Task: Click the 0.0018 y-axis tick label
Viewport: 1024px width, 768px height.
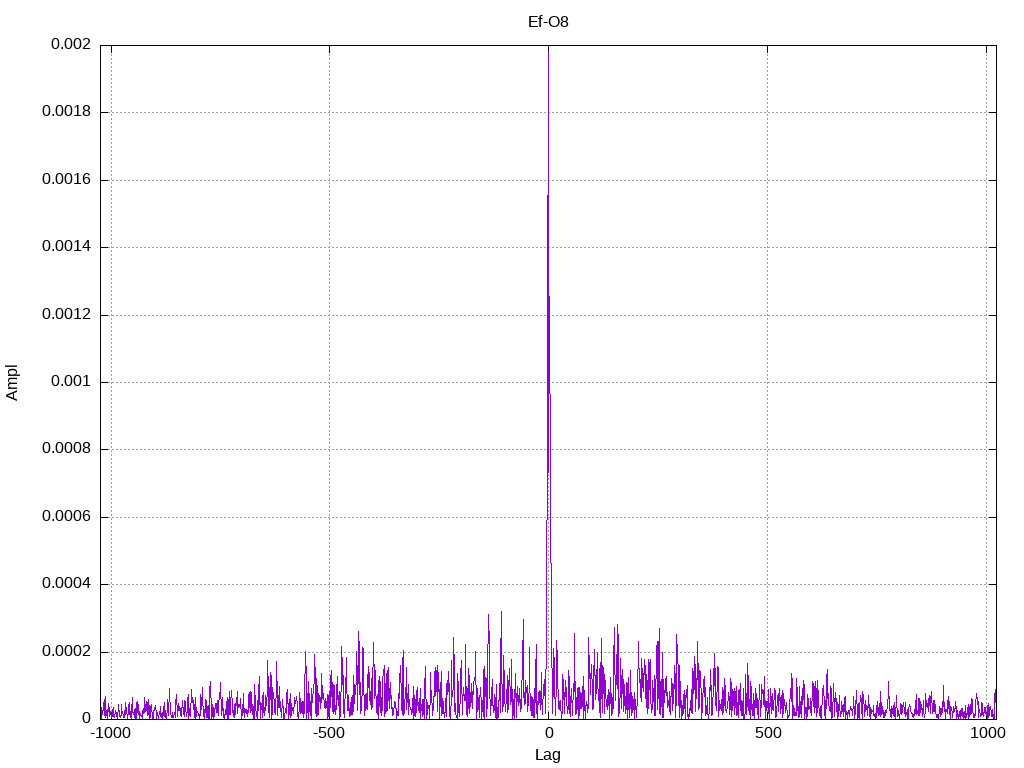Action: click(66, 112)
